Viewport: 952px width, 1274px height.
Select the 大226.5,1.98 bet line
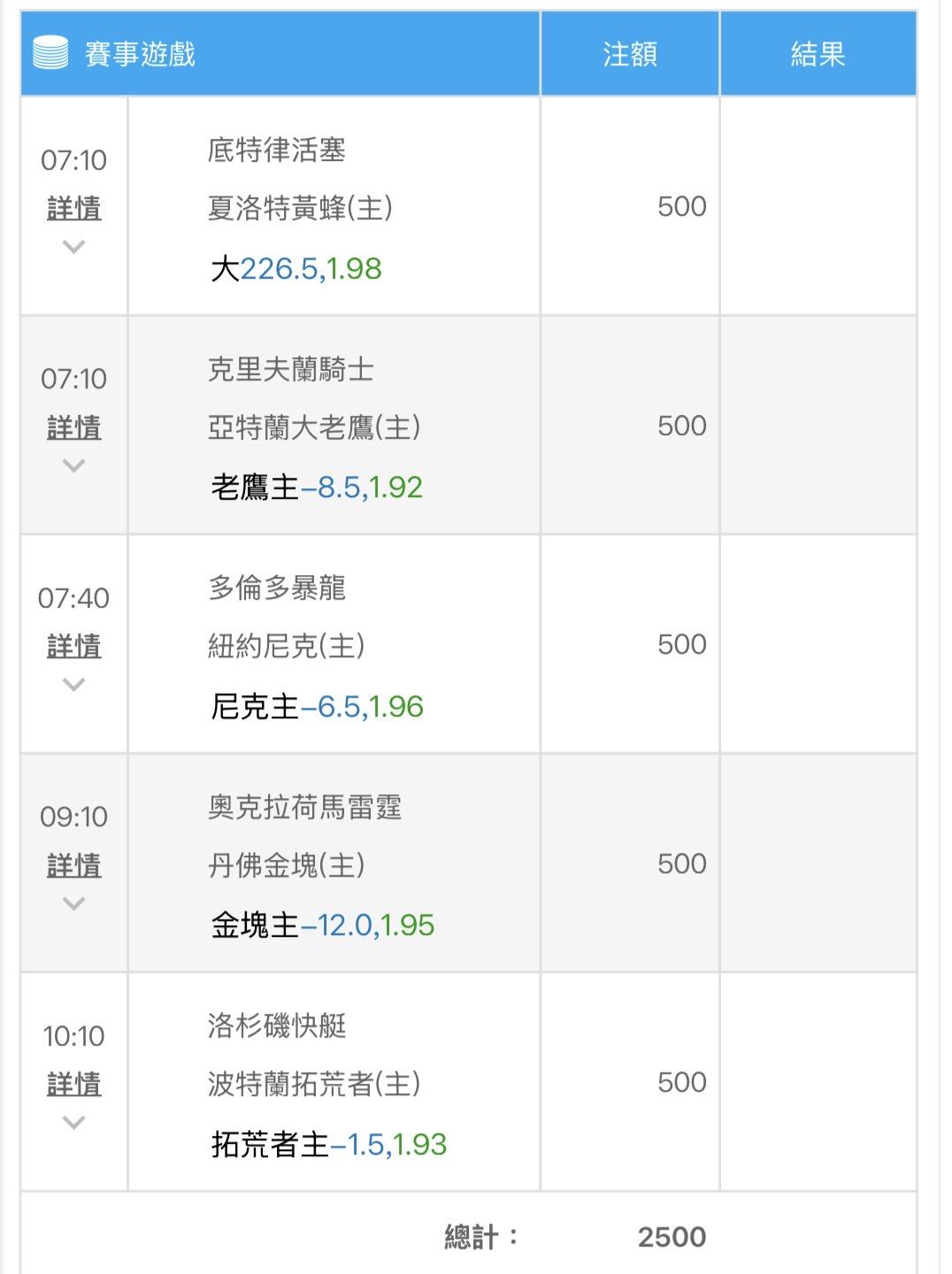pos(296,268)
